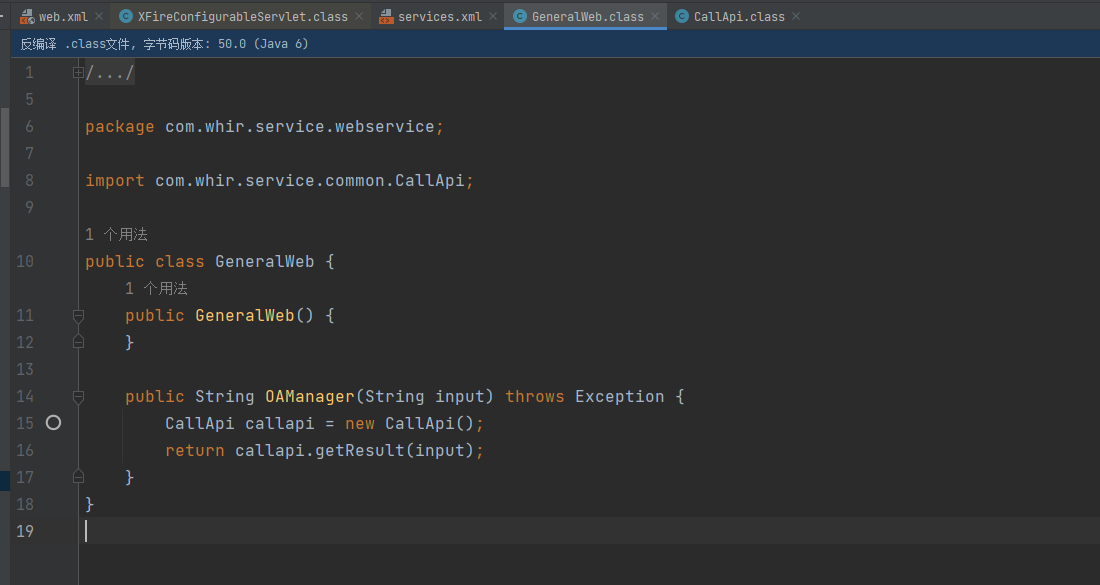Close the CallApi.class tab
This screenshot has height=585, width=1100.
(x=796, y=17)
